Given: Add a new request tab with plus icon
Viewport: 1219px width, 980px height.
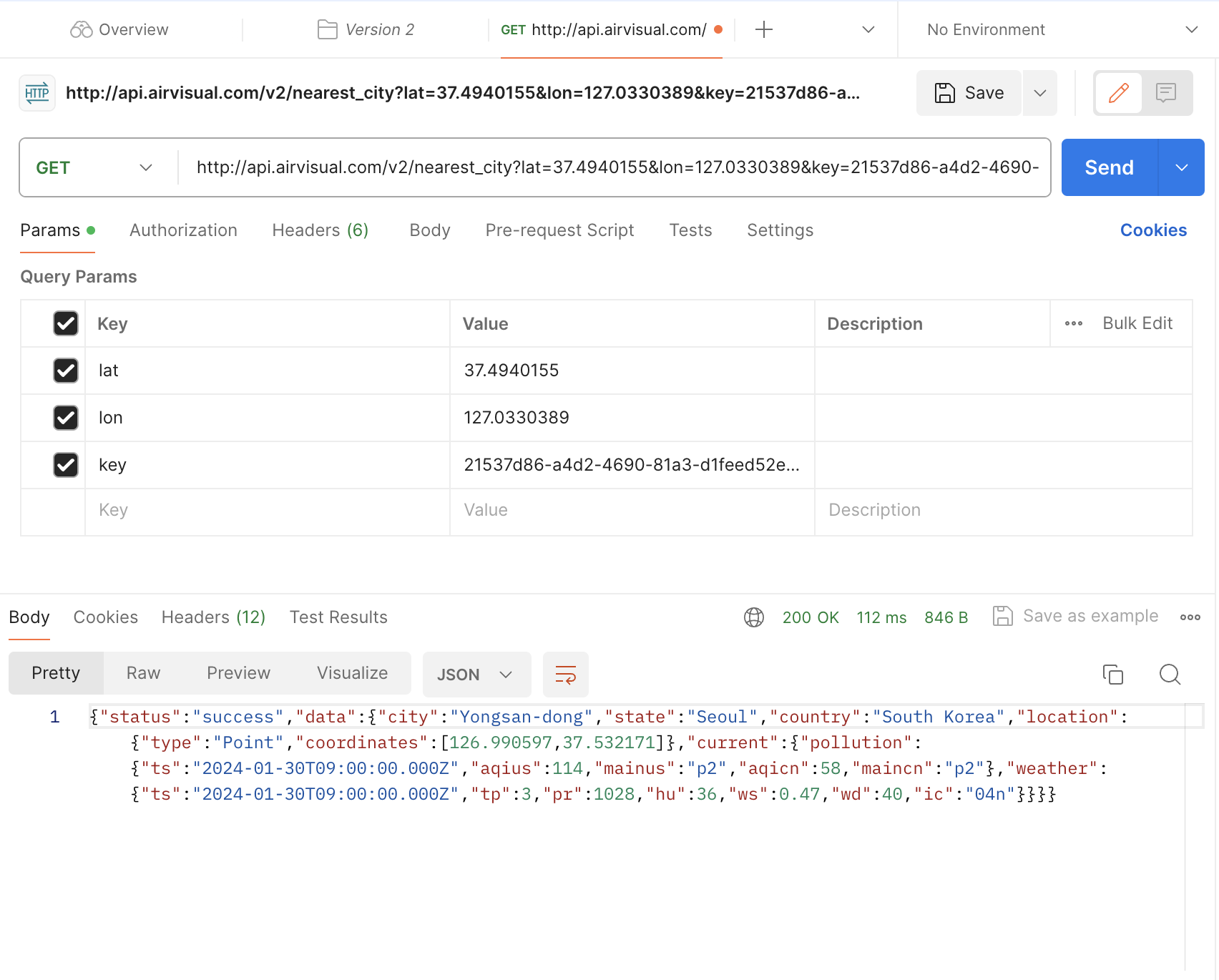Looking at the screenshot, I should 764,29.
